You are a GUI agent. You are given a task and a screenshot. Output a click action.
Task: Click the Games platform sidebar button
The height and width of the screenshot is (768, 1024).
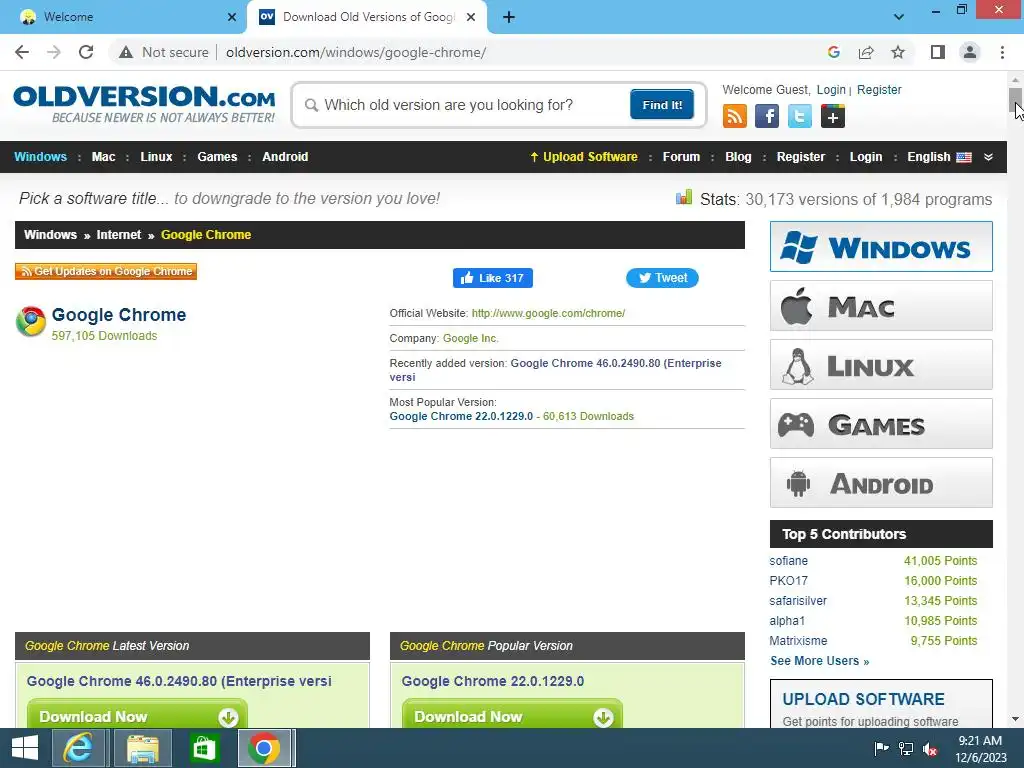(881, 424)
